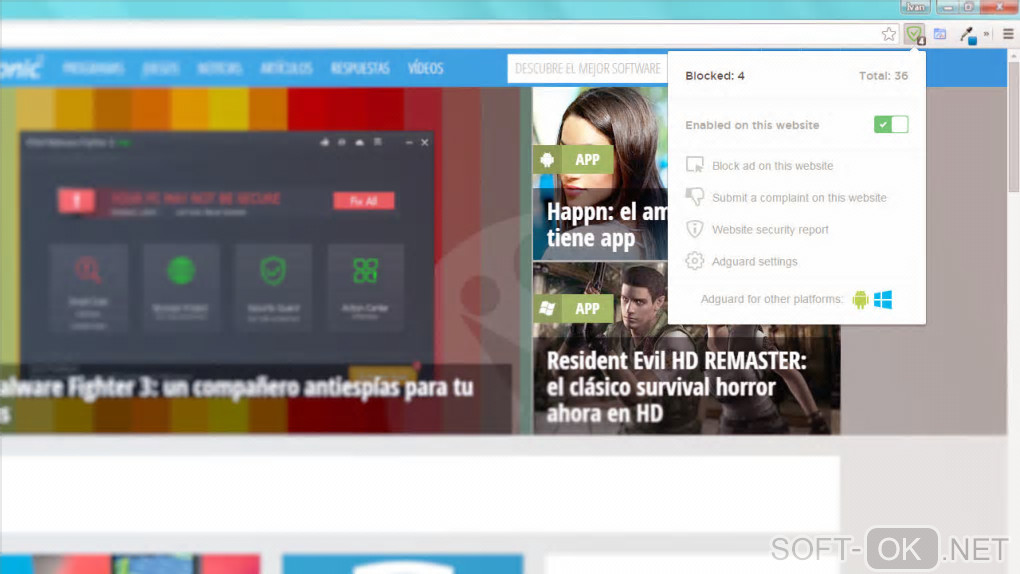Screen dimensions: 1020x574
Task: Click the eyedropper extension icon
Action: tap(968, 36)
